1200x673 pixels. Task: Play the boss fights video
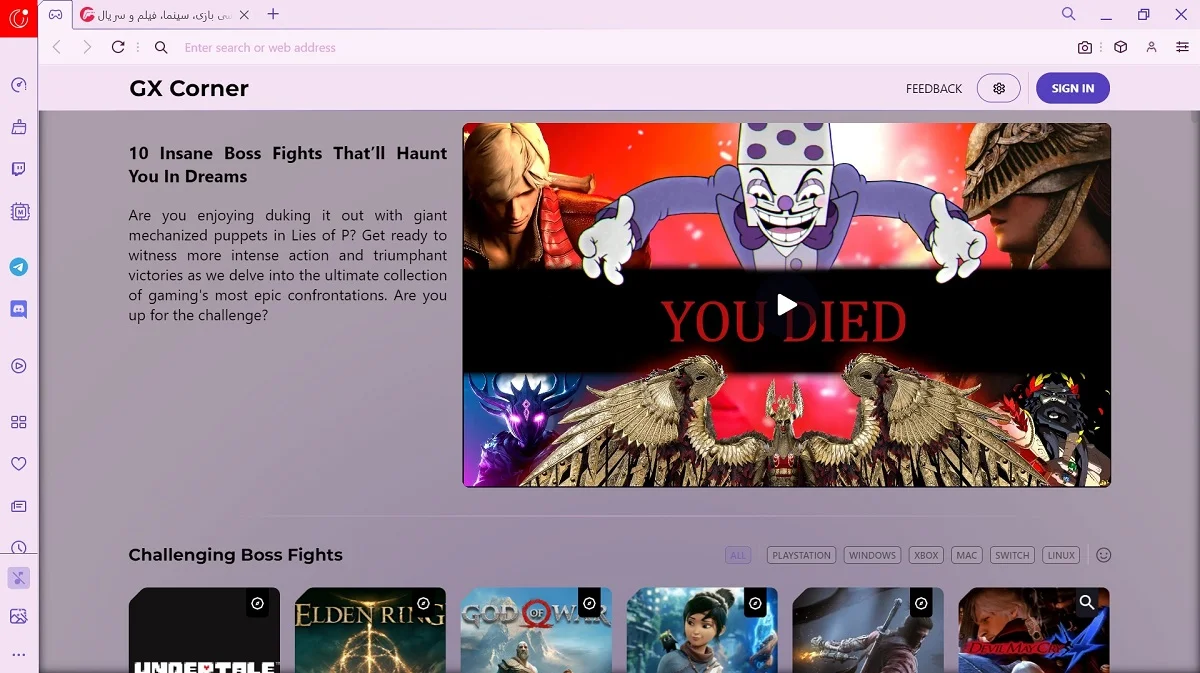click(787, 305)
